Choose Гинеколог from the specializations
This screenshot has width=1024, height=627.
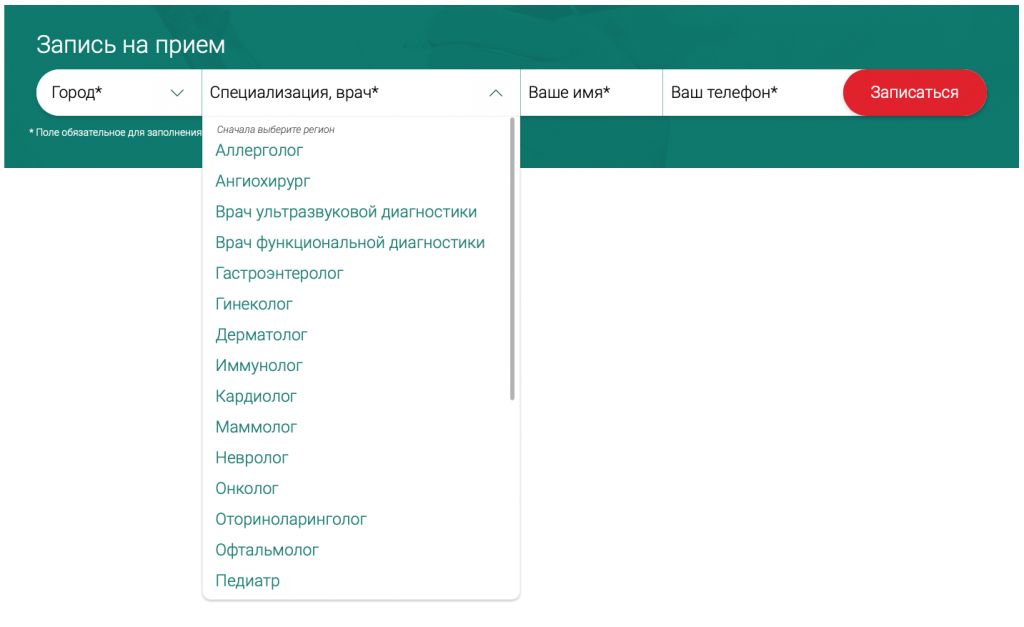tap(254, 304)
